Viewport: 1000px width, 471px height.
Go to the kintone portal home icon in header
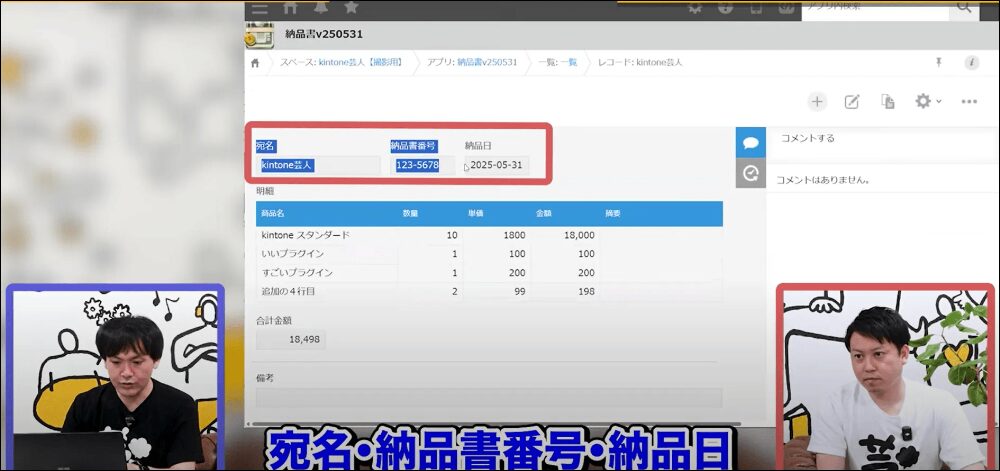(x=290, y=8)
